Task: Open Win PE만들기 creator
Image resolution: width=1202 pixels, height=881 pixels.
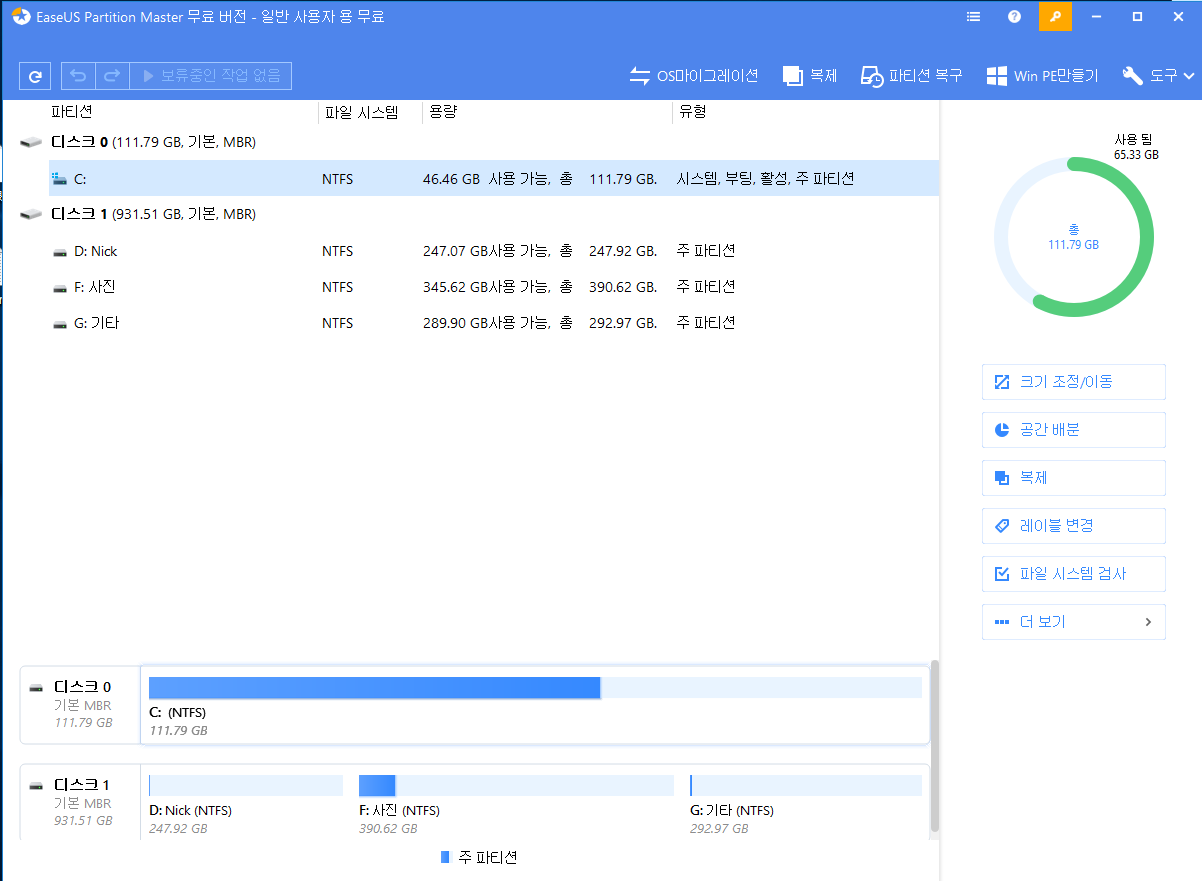Action: tap(1042, 76)
